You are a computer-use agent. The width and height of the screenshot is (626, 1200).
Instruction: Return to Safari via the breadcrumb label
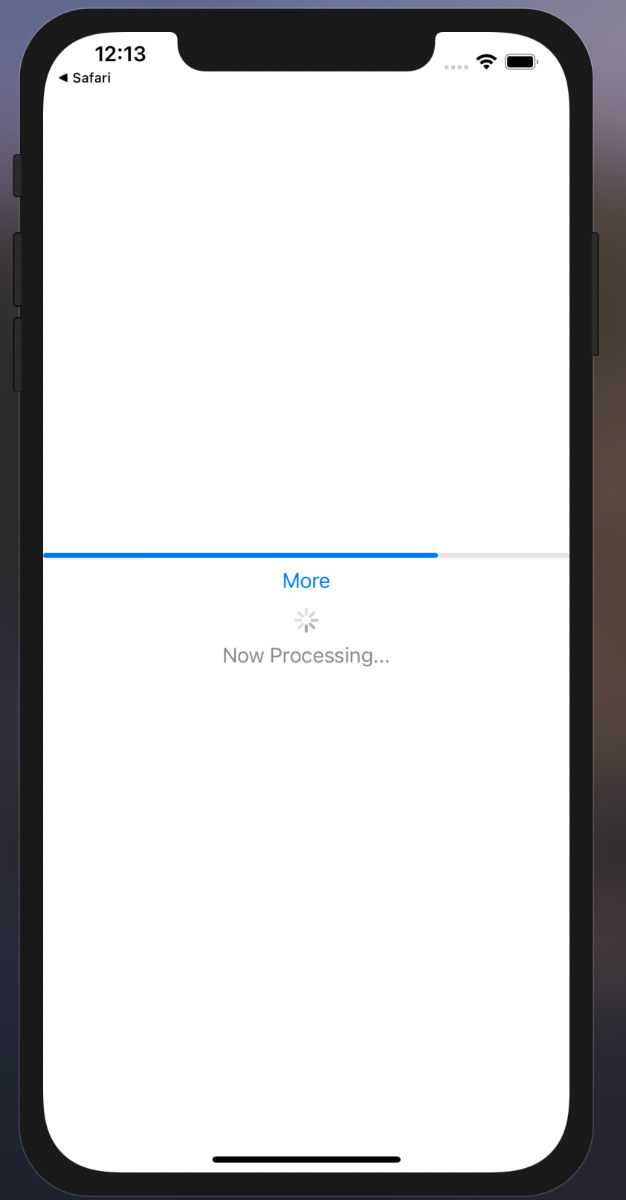[91, 78]
